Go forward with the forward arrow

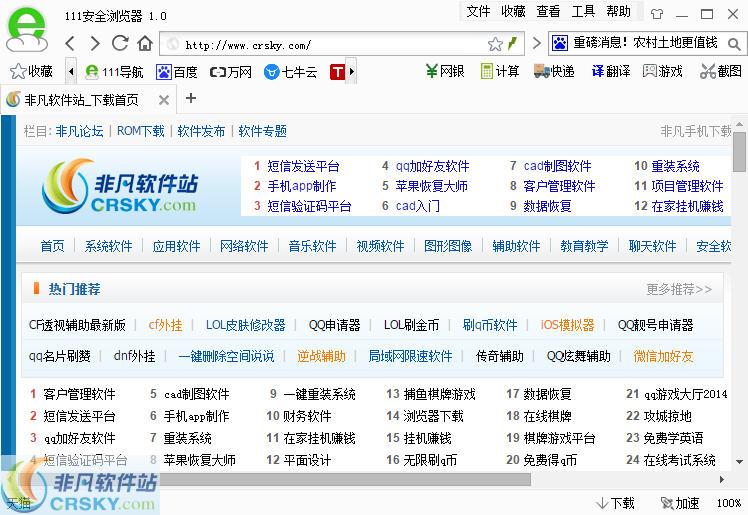click(95, 44)
